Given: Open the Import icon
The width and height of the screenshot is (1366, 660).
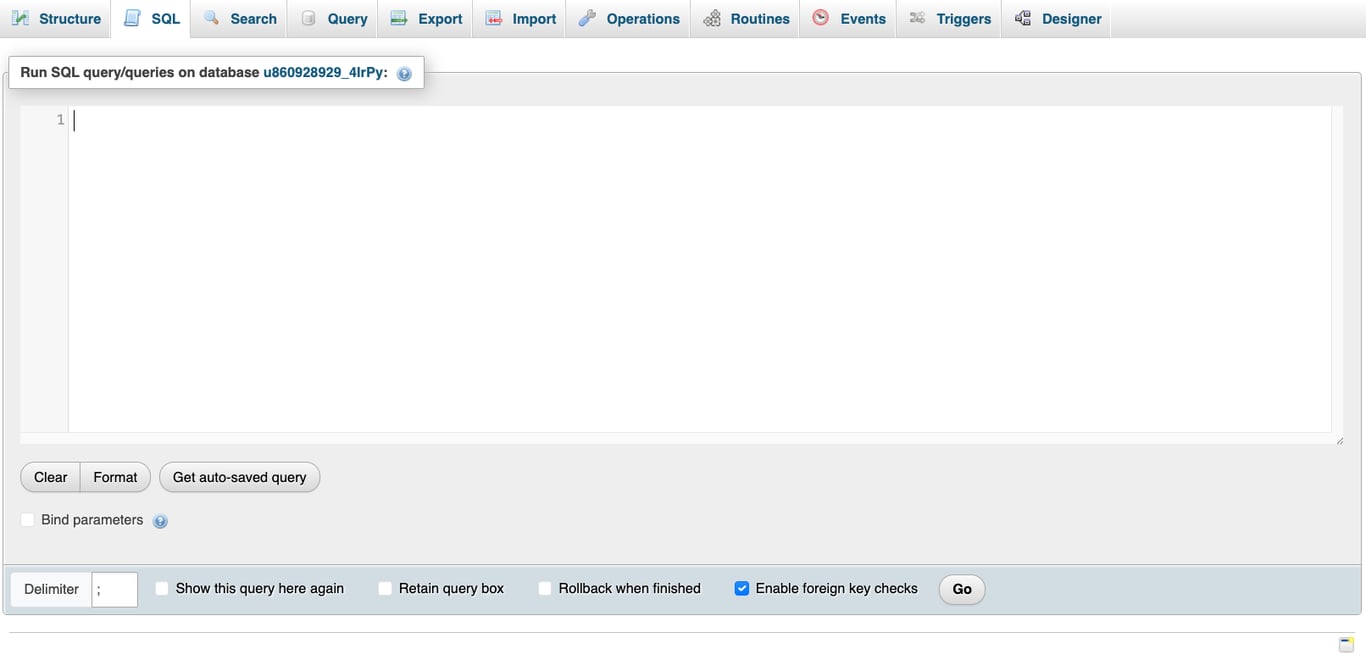Looking at the screenshot, I should point(493,18).
